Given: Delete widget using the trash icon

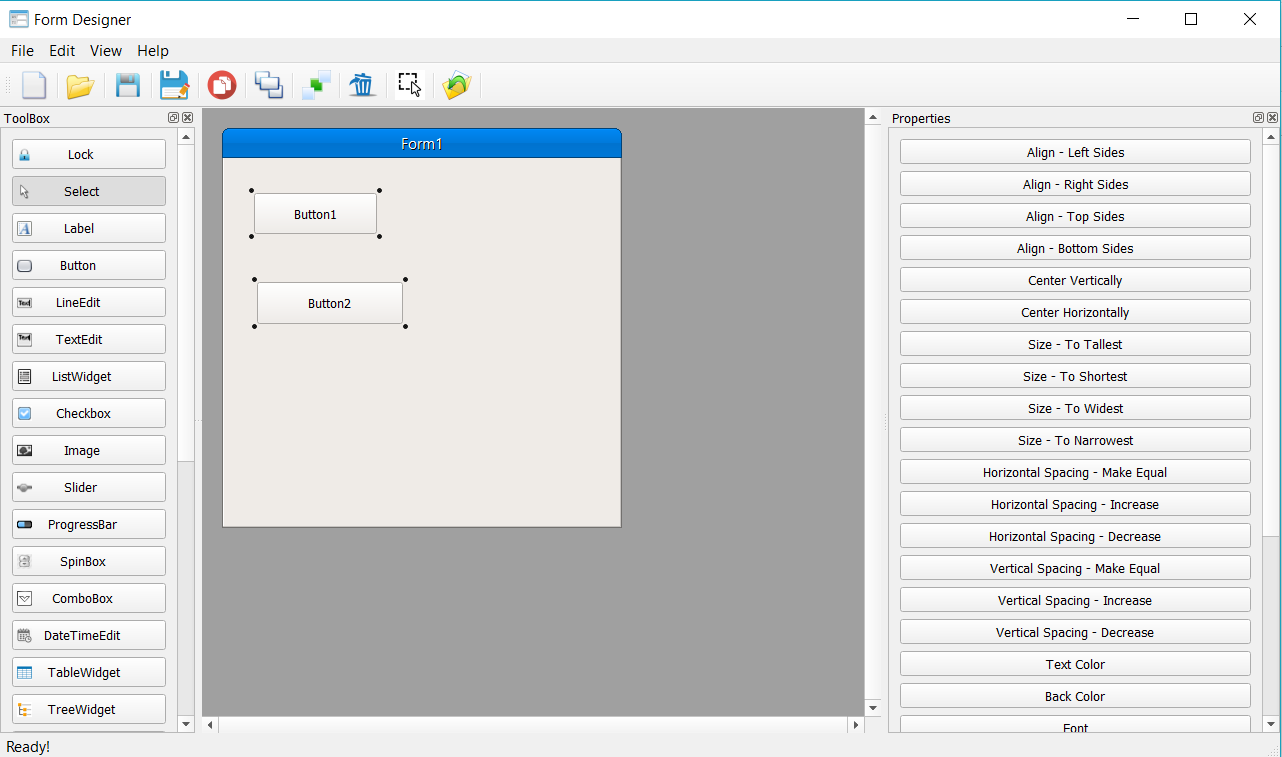Looking at the screenshot, I should click(x=361, y=85).
